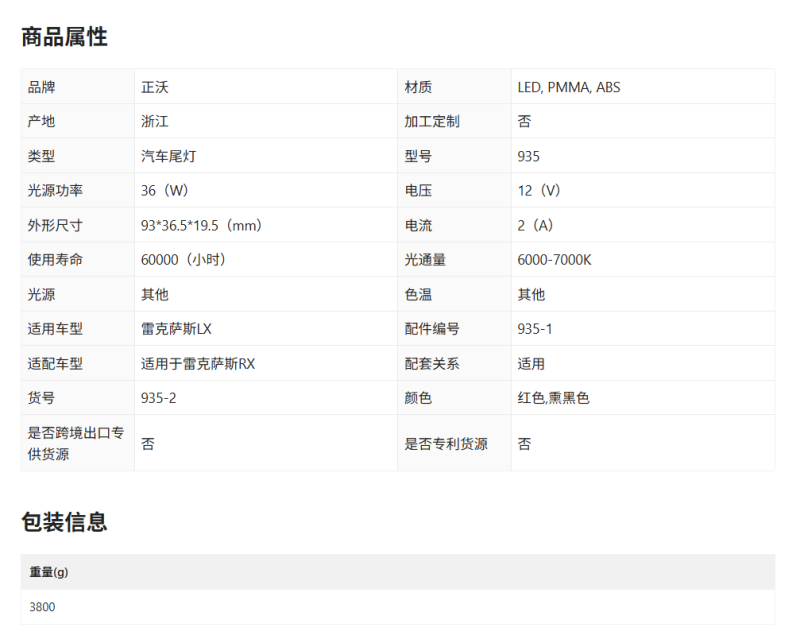Click the 雷克萨斯LX vehicle model value

point(176,329)
